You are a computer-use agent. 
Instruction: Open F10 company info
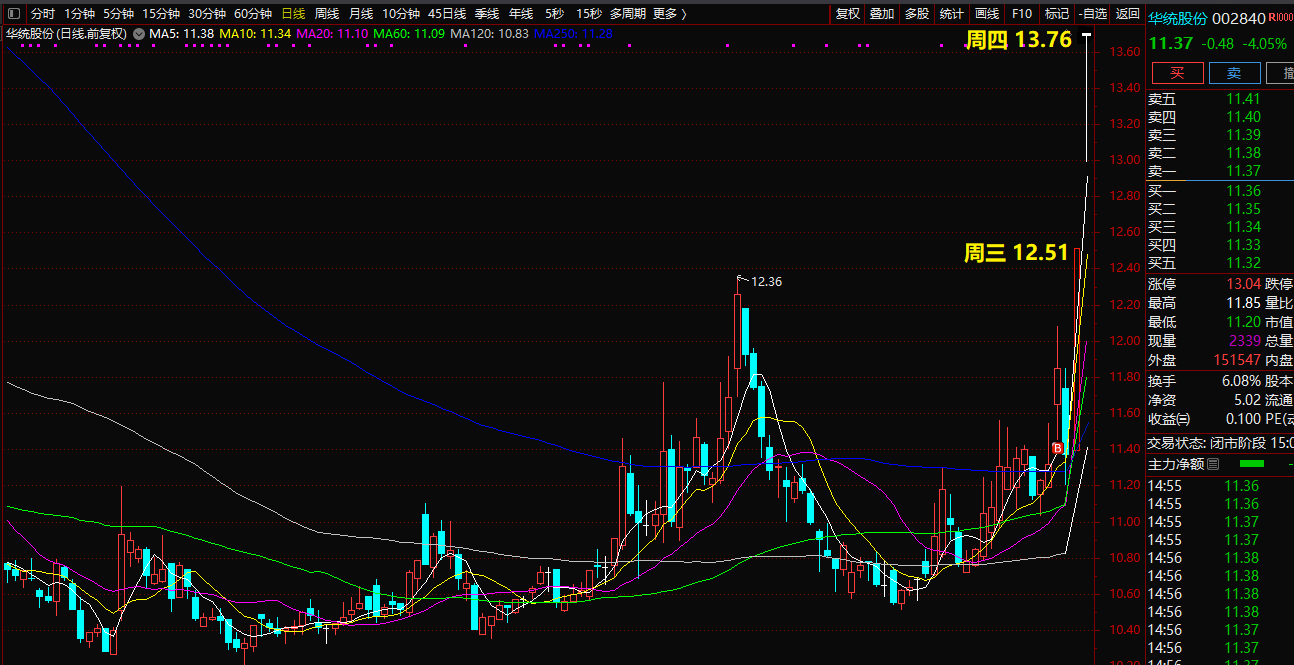pos(1021,14)
